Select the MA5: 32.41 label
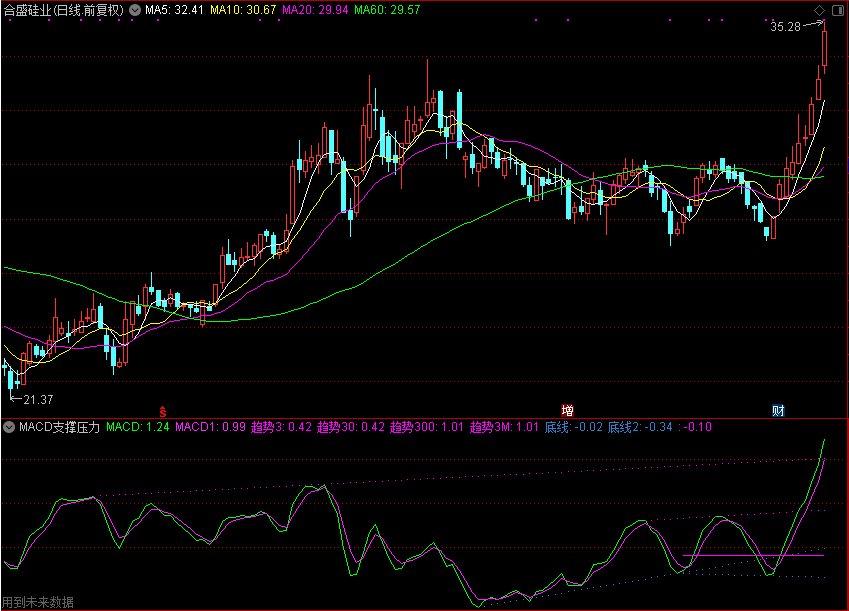The image size is (849, 611). pyautogui.click(x=174, y=10)
